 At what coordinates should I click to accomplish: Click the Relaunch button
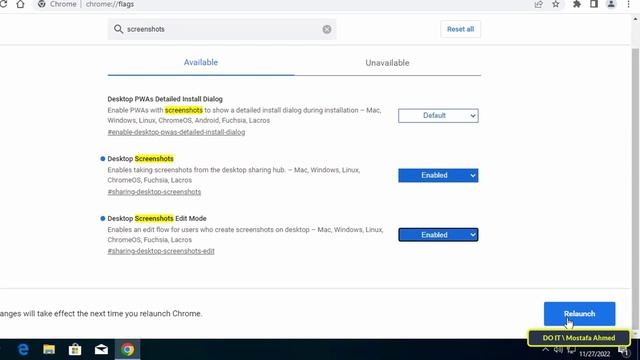(579, 314)
